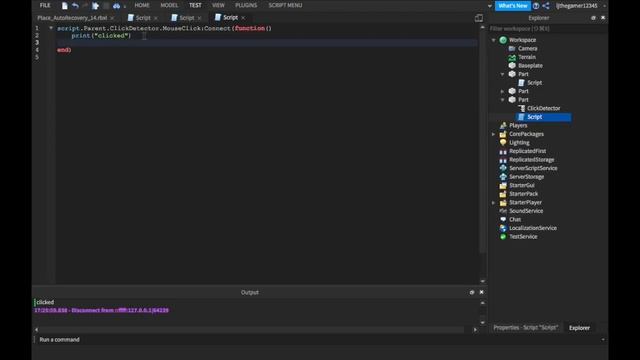Collapse the function fold arrow on line 1
640x360 pixels.
pos(51,28)
